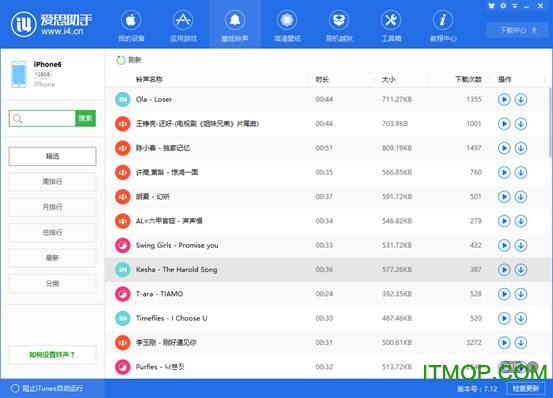Open the 我的设备 section

[x=131, y=26]
